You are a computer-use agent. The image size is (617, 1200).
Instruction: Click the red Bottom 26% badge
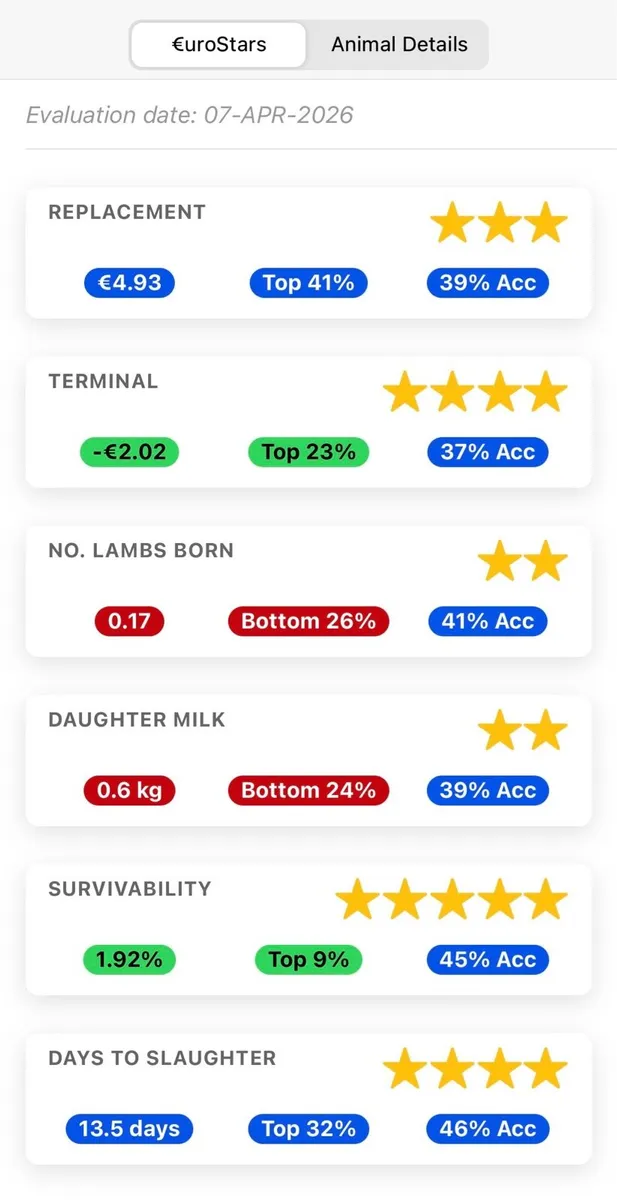308,621
